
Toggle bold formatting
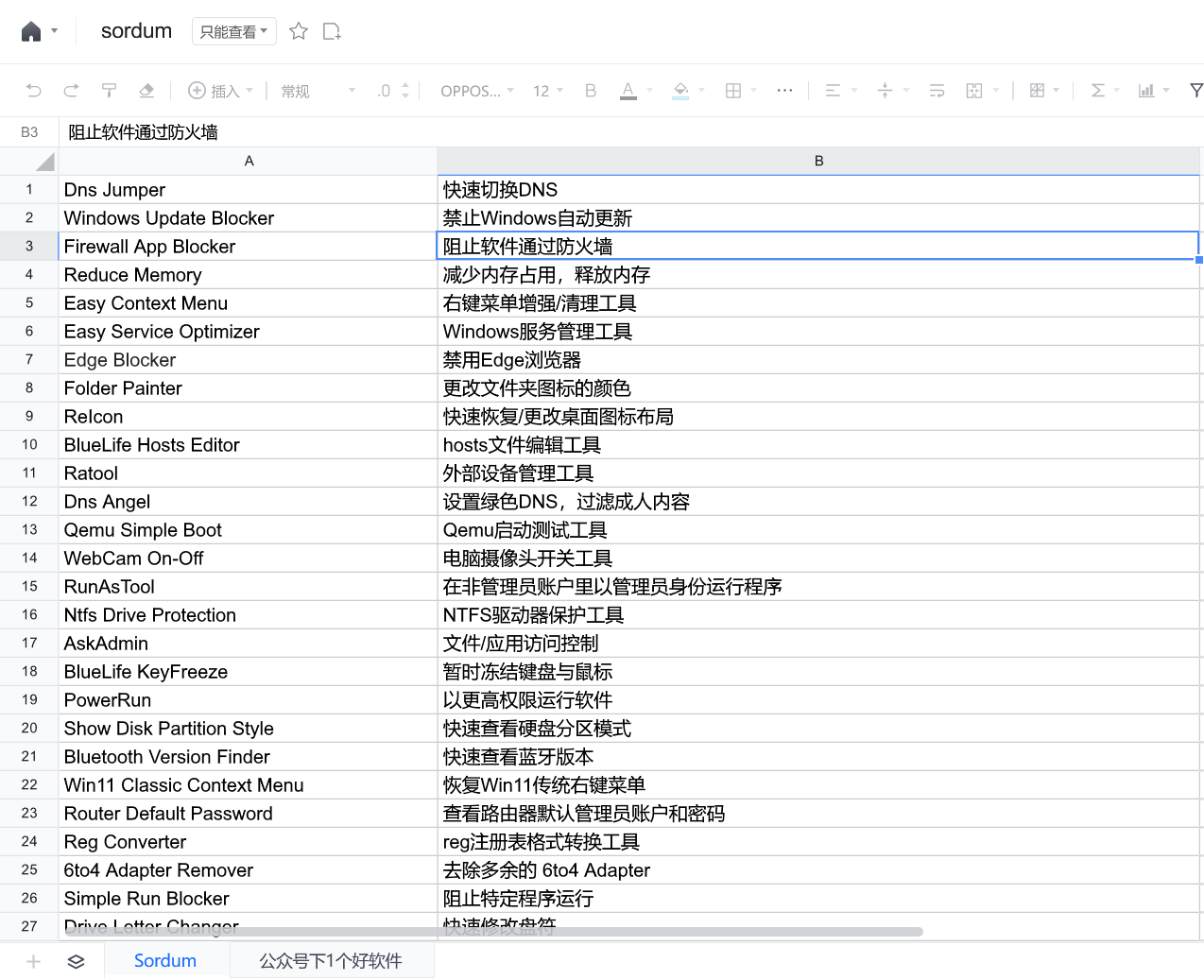click(591, 91)
